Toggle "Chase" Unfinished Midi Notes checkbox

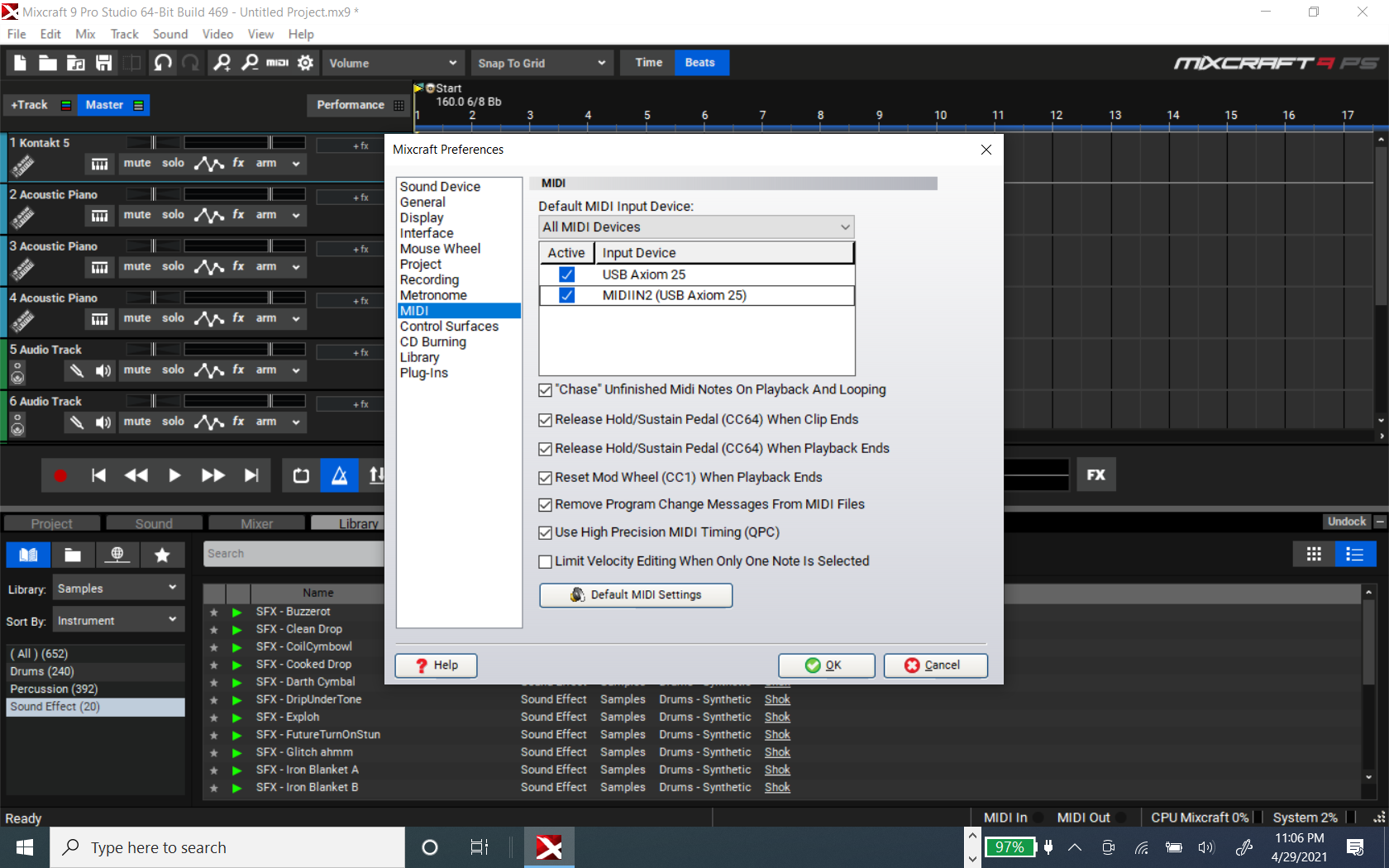545,390
